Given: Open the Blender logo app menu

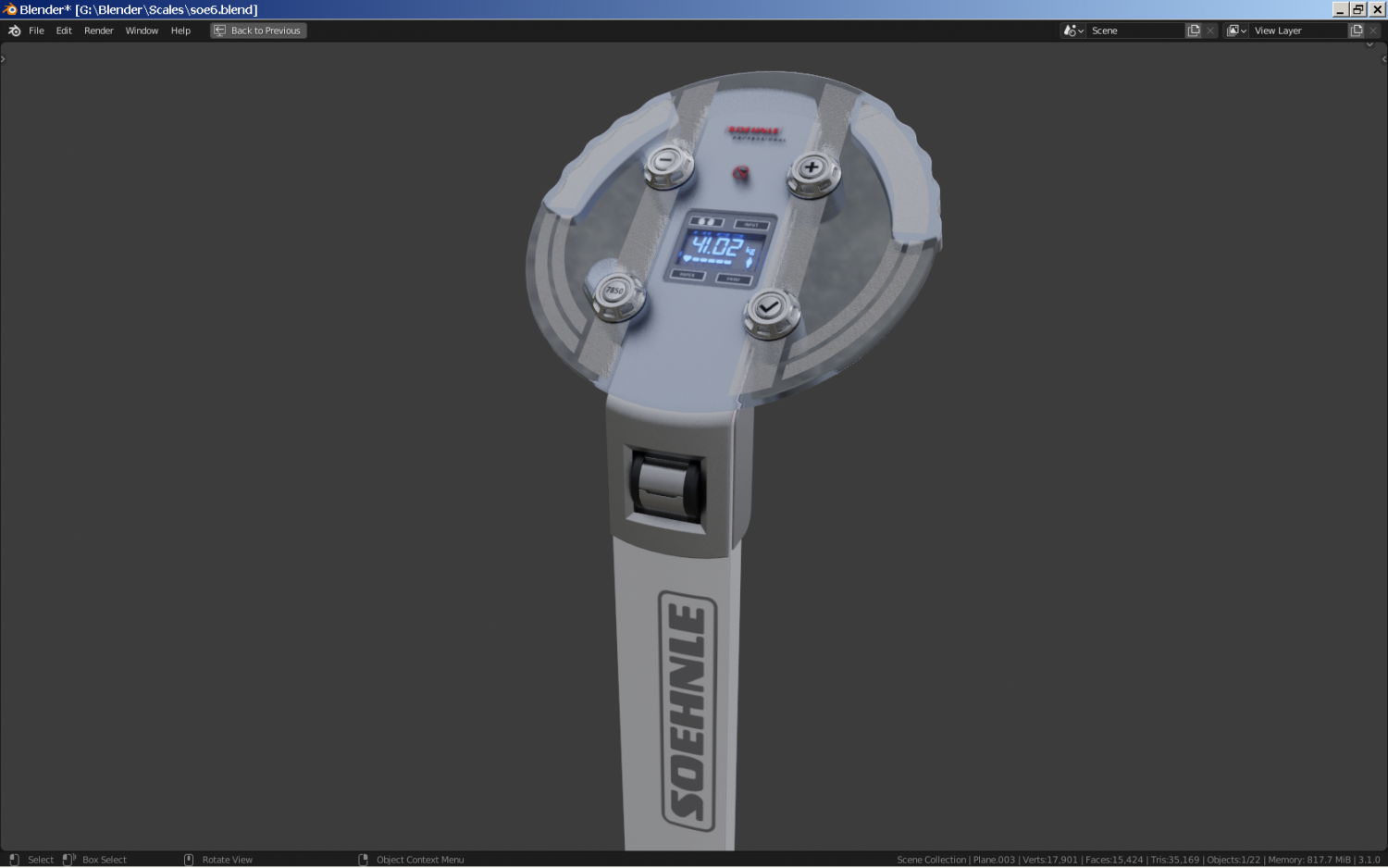Looking at the screenshot, I should click(x=14, y=31).
